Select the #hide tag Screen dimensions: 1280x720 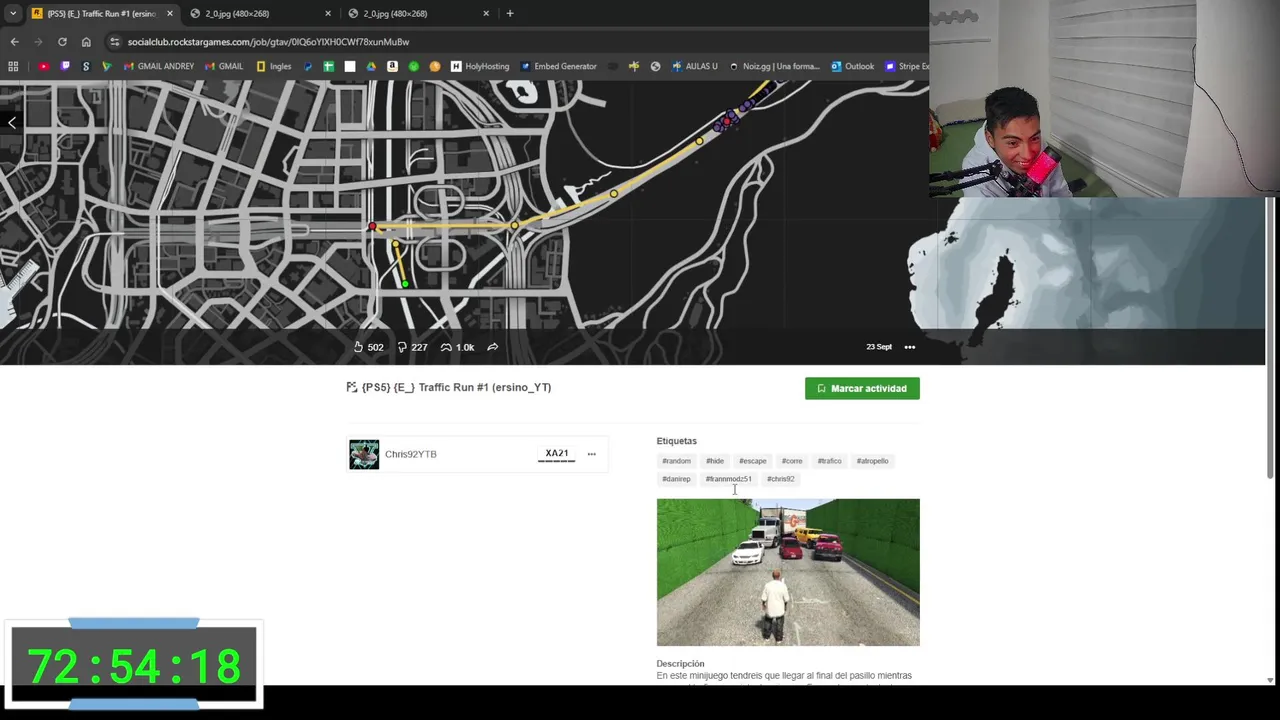coord(715,461)
